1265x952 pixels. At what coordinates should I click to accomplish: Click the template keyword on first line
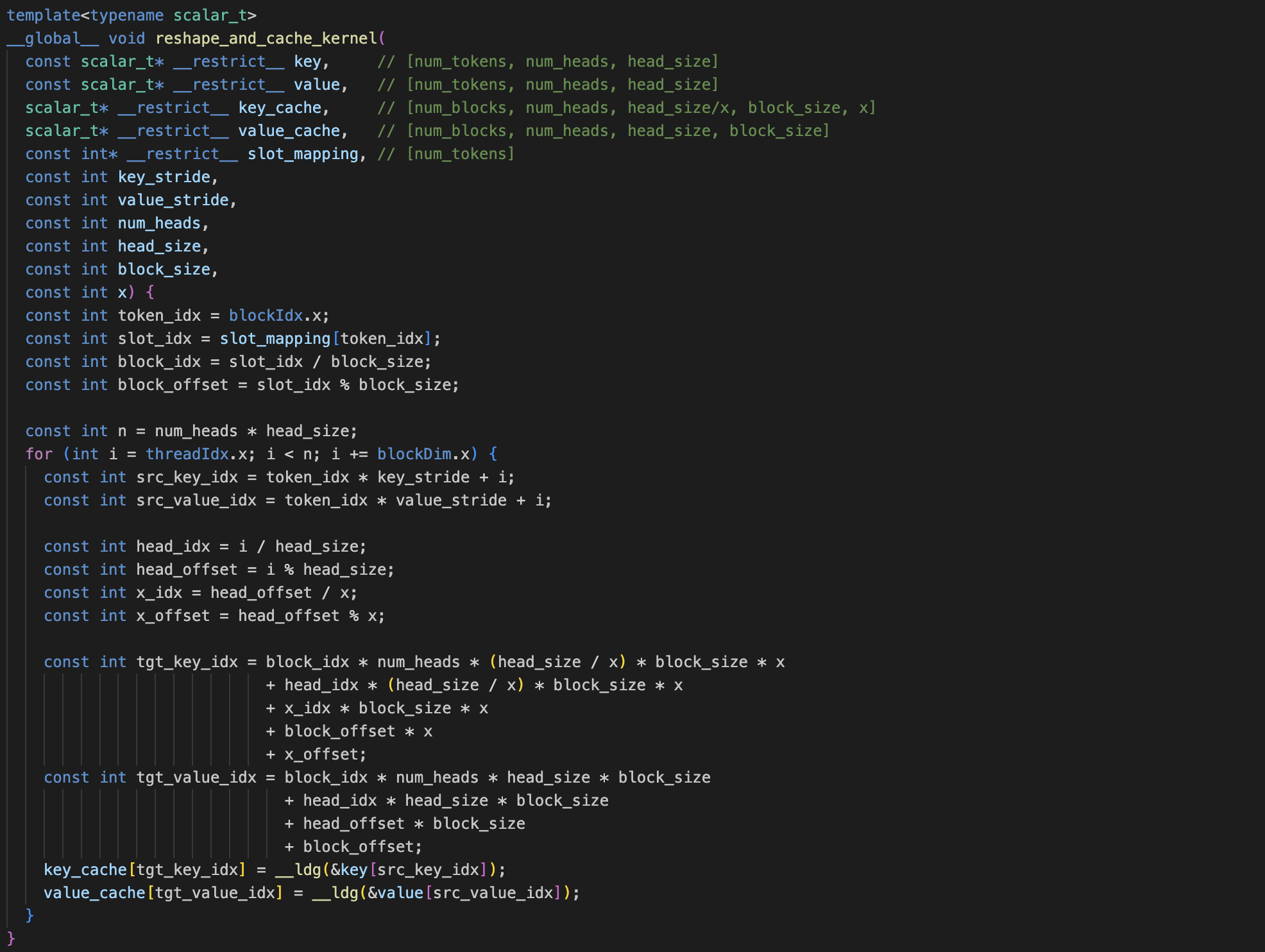click(43, 15)
